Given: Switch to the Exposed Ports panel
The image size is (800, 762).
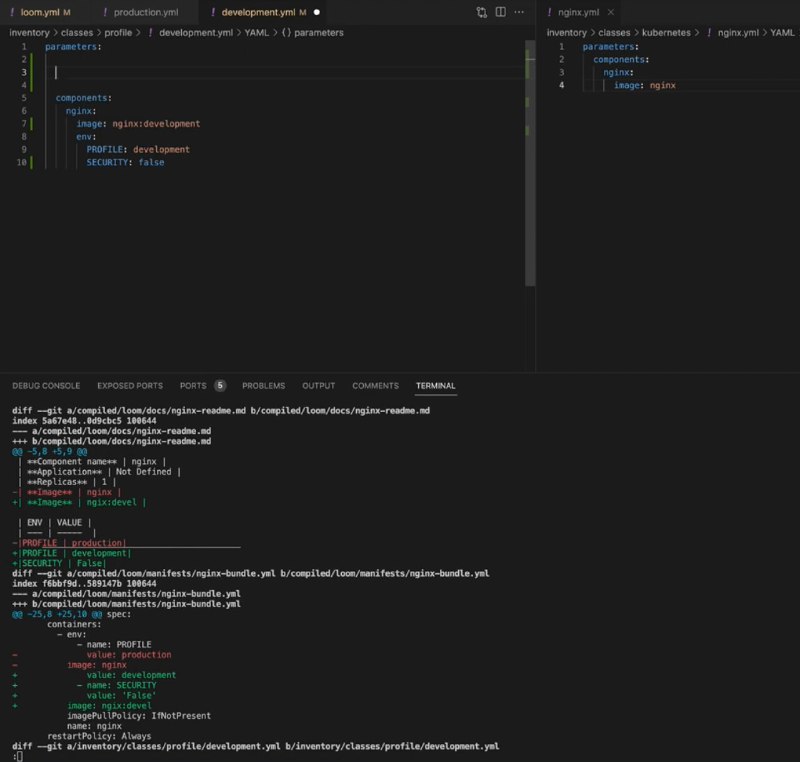Looking at the screenshot, I should tap(130, 386).
